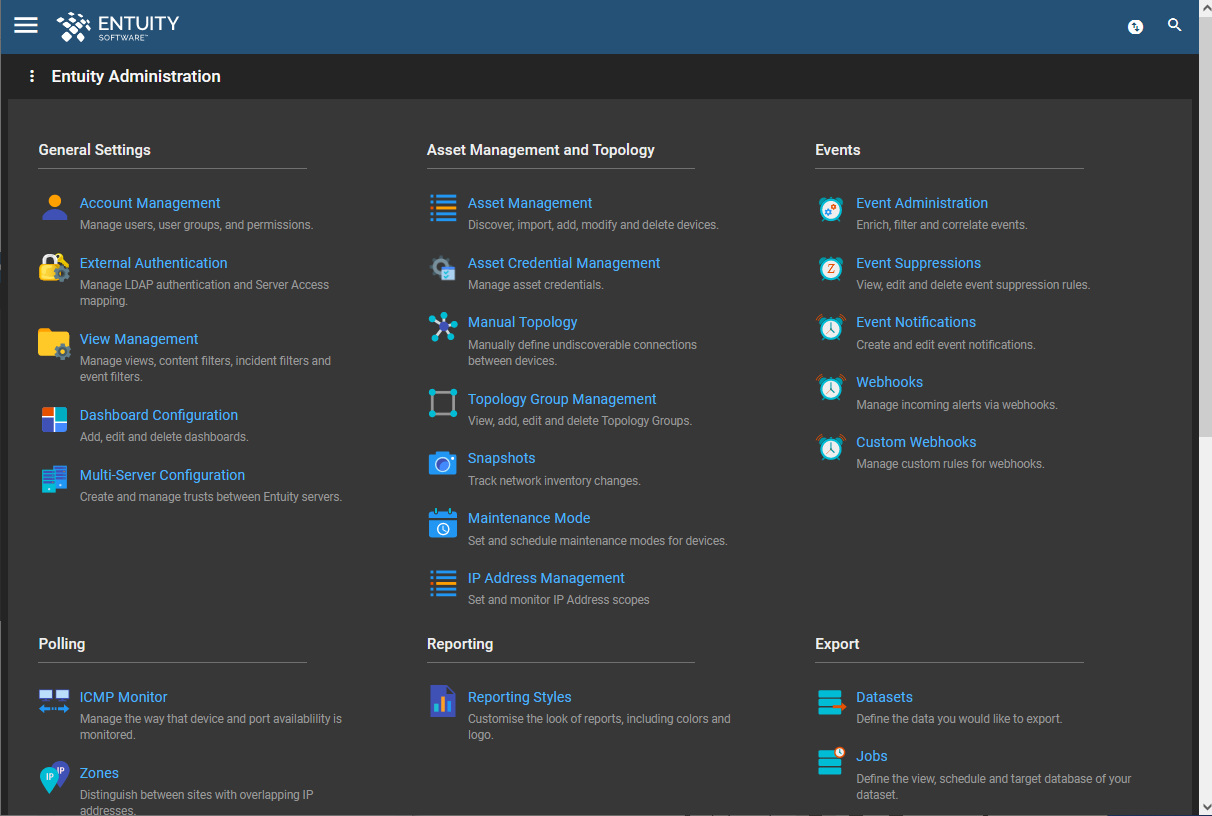This screenshot has height=816, width=1212.
Task: Click the ICMP Monitor arrows icon
Action: point(54,701)
